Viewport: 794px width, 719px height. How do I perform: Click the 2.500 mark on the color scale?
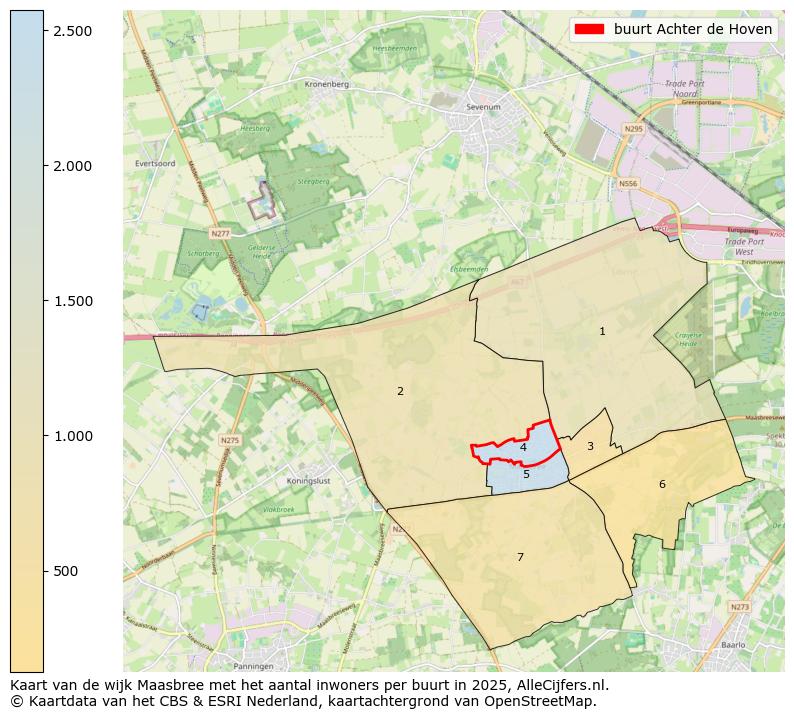click(x=74, y=31)
